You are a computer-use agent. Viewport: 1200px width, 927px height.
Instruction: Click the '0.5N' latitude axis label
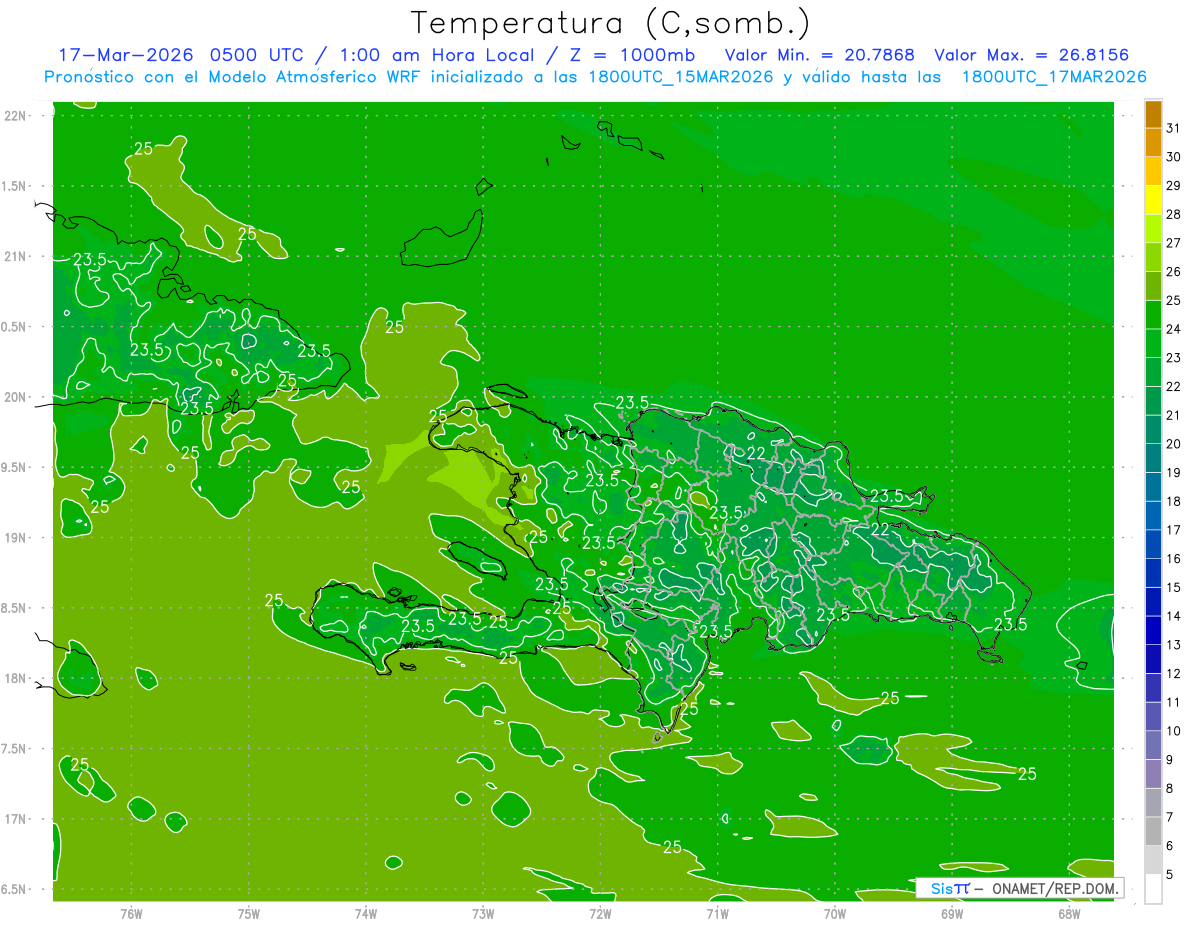15,327
